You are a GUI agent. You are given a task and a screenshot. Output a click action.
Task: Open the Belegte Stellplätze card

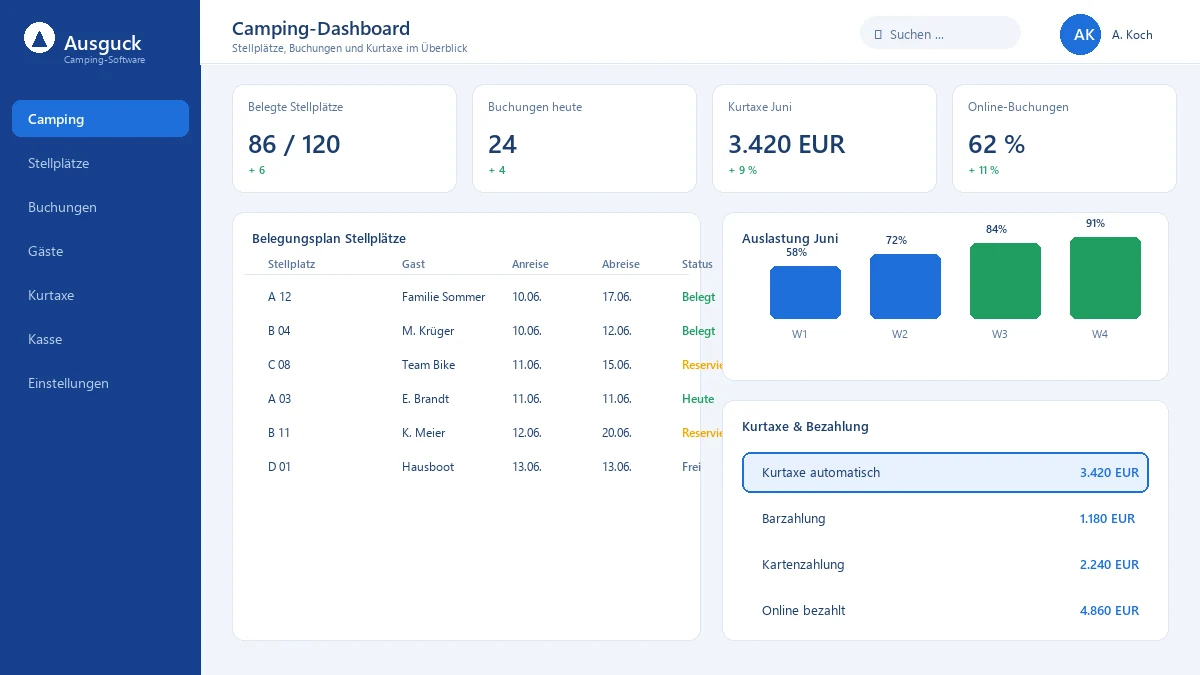coord(344,138)
